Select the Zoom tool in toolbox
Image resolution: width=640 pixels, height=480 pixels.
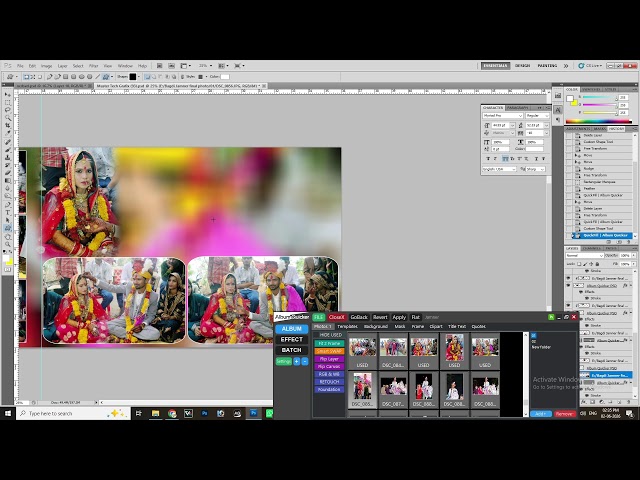point(8,244)
